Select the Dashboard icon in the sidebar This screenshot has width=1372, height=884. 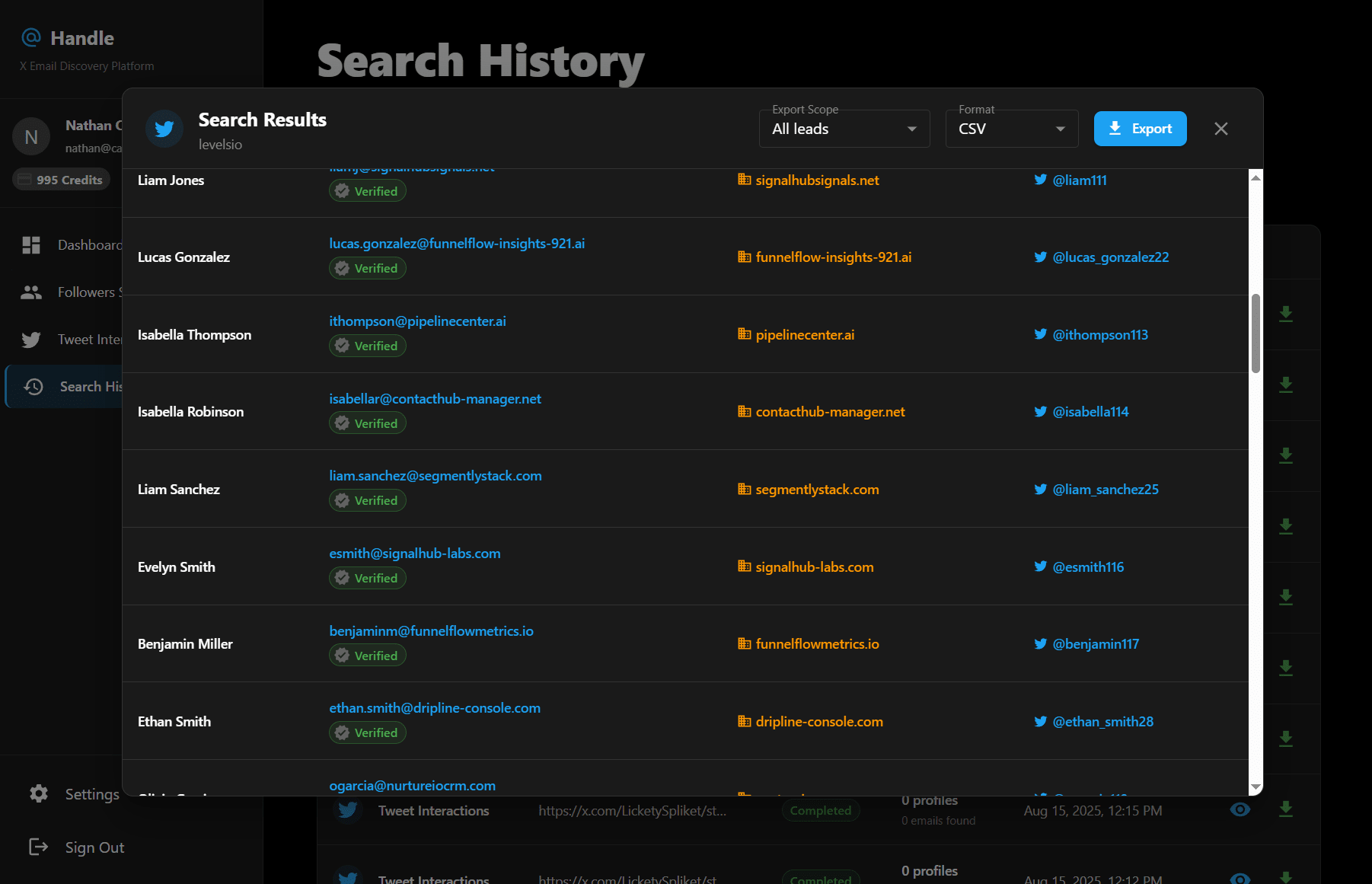tap(31, 244)
